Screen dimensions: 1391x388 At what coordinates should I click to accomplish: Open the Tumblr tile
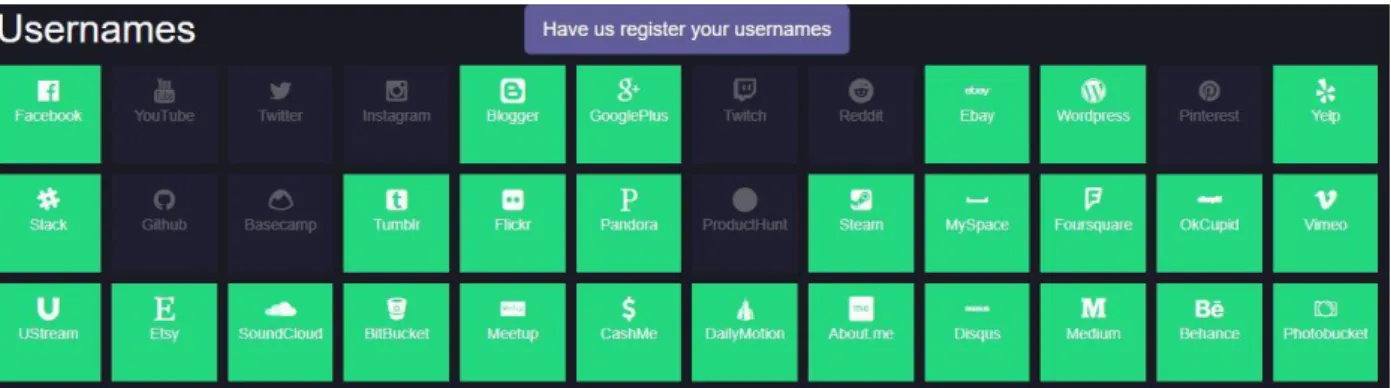click(x=396, y=223)
